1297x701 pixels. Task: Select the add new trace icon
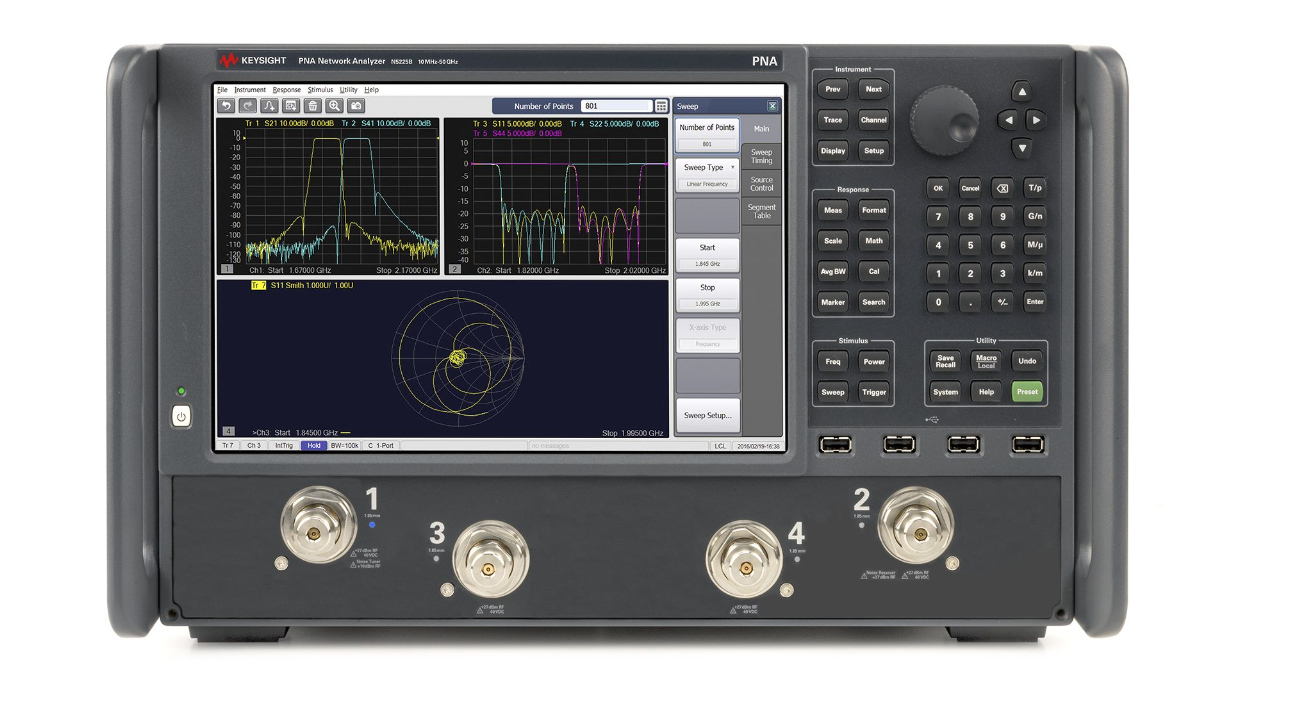(x=269, y=104)
